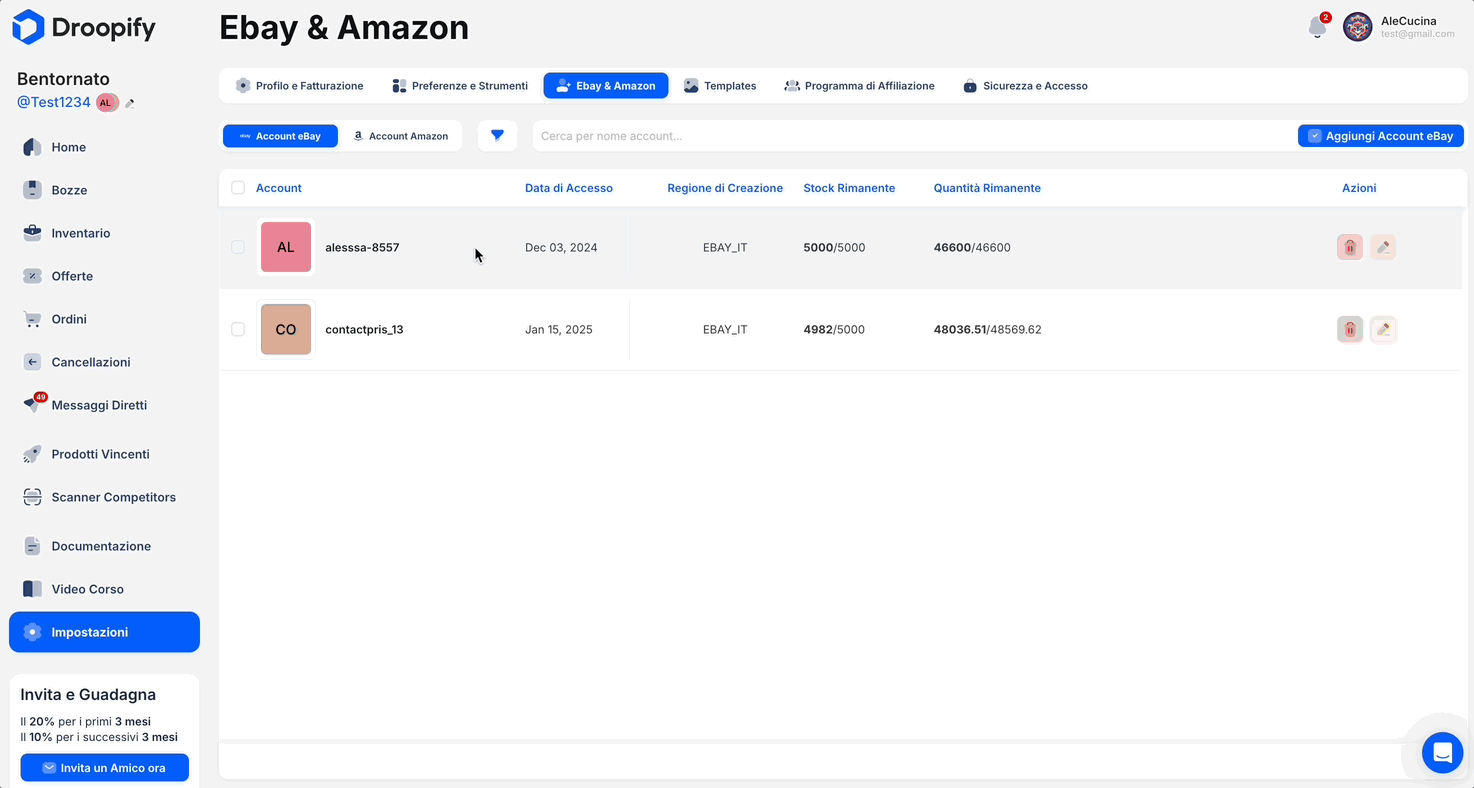Image resolution: width=1474 pixels, height=788 pixels.
Task: Open the notifications bell
Action: pyautogui.click(x=1318, y=27)
